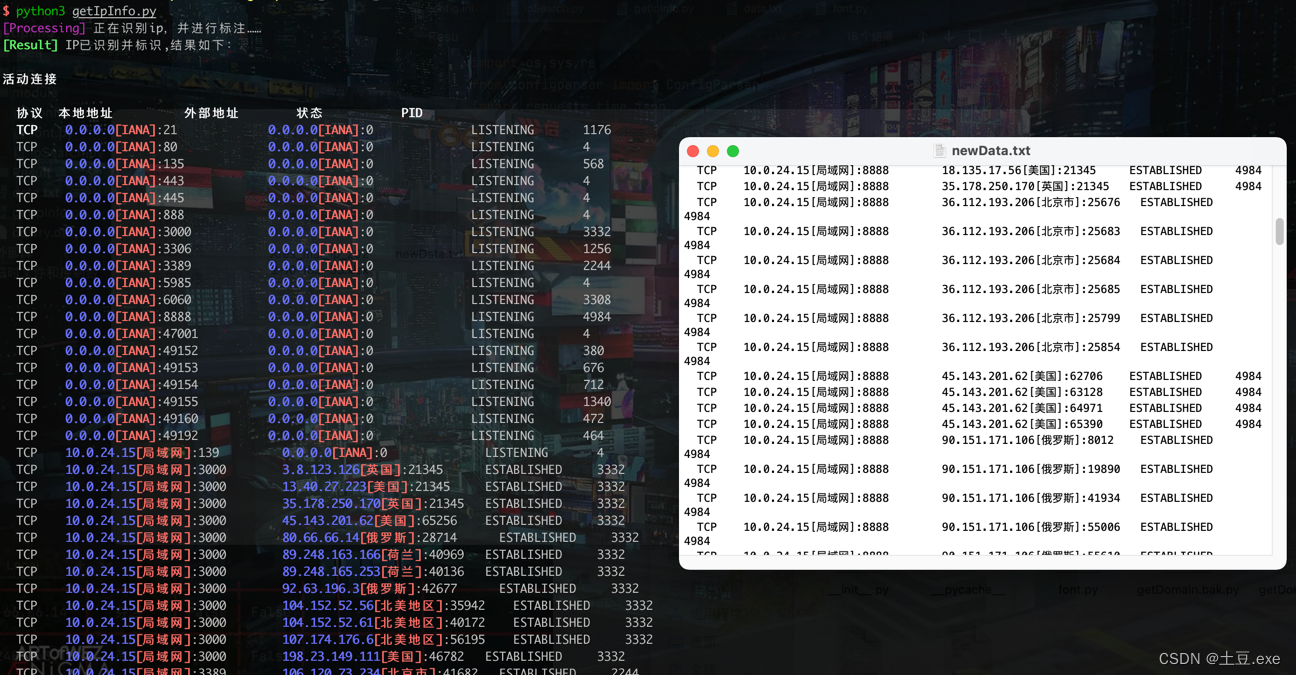Open the getDomain.bak.py file on the desktop
Screen dimensions: 1296x675
[1187, 589]
